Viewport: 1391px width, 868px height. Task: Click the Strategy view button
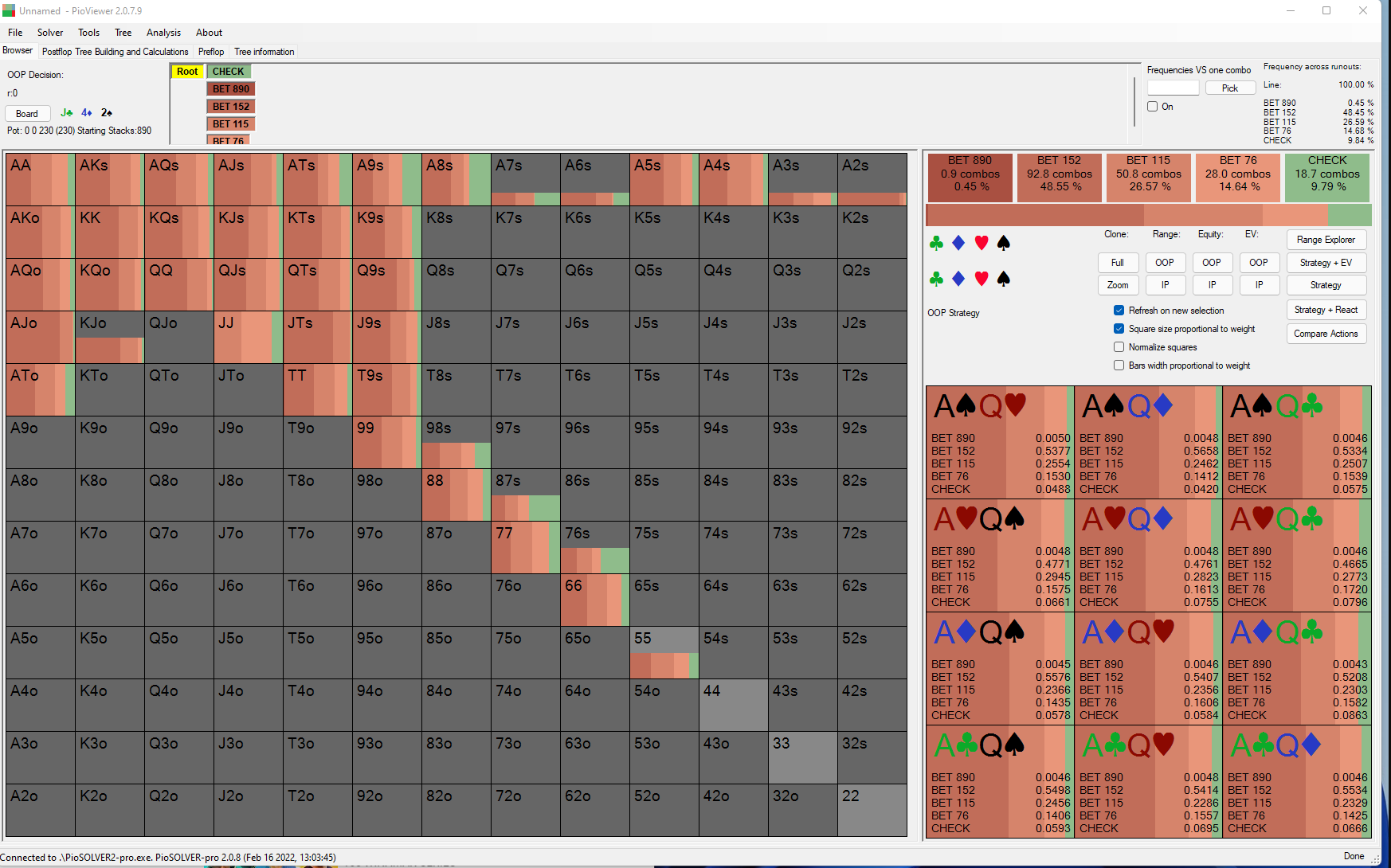pyautogui.click(x=1326, y=285)
